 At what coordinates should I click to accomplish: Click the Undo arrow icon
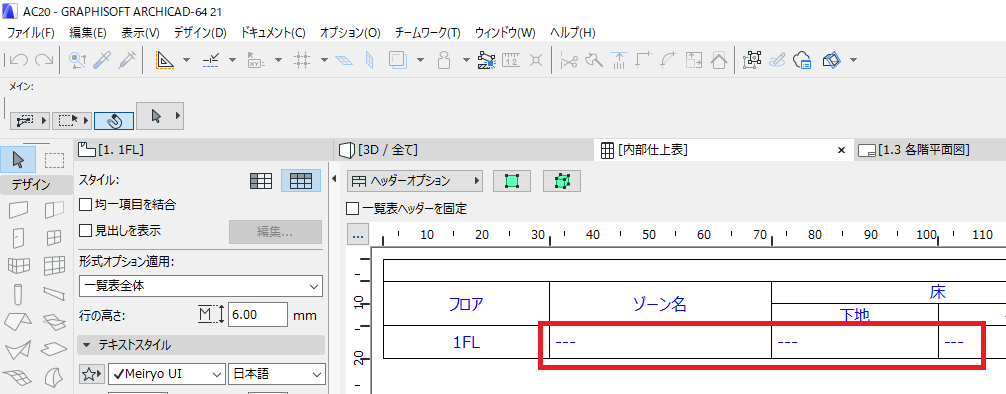[x=19, y=60]
